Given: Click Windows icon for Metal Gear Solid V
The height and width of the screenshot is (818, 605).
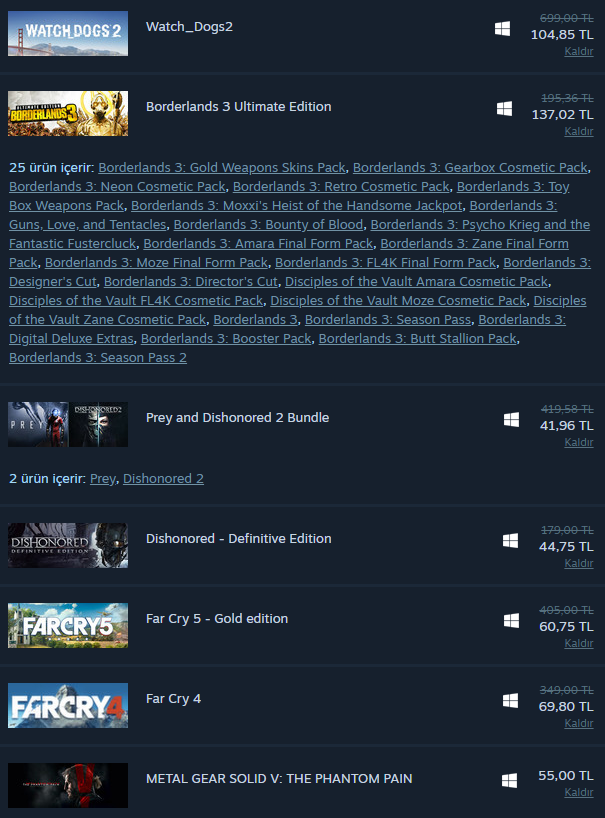Looking at the screenshot, I should click(x=510, y=780).
